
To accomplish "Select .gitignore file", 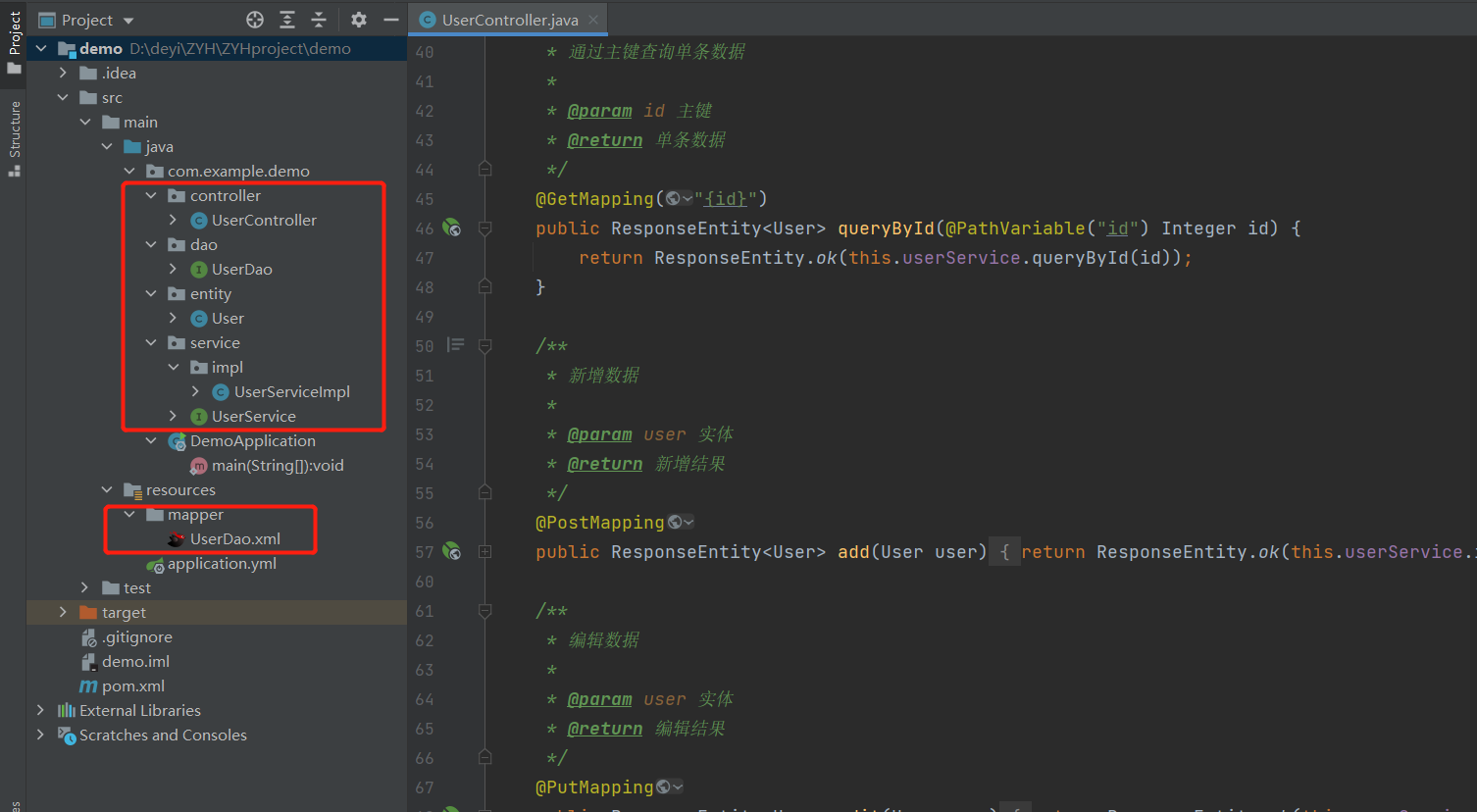I will click(x=136, y=636).
